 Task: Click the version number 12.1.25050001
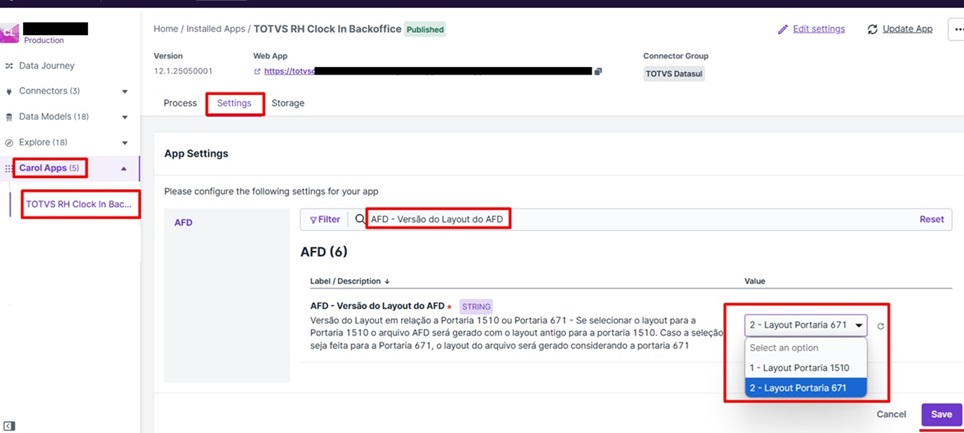183,71
